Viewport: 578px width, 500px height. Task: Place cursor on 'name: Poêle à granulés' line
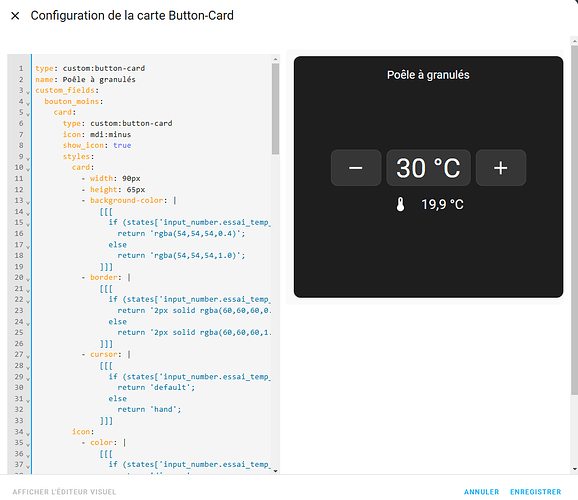tap(85, 80)
